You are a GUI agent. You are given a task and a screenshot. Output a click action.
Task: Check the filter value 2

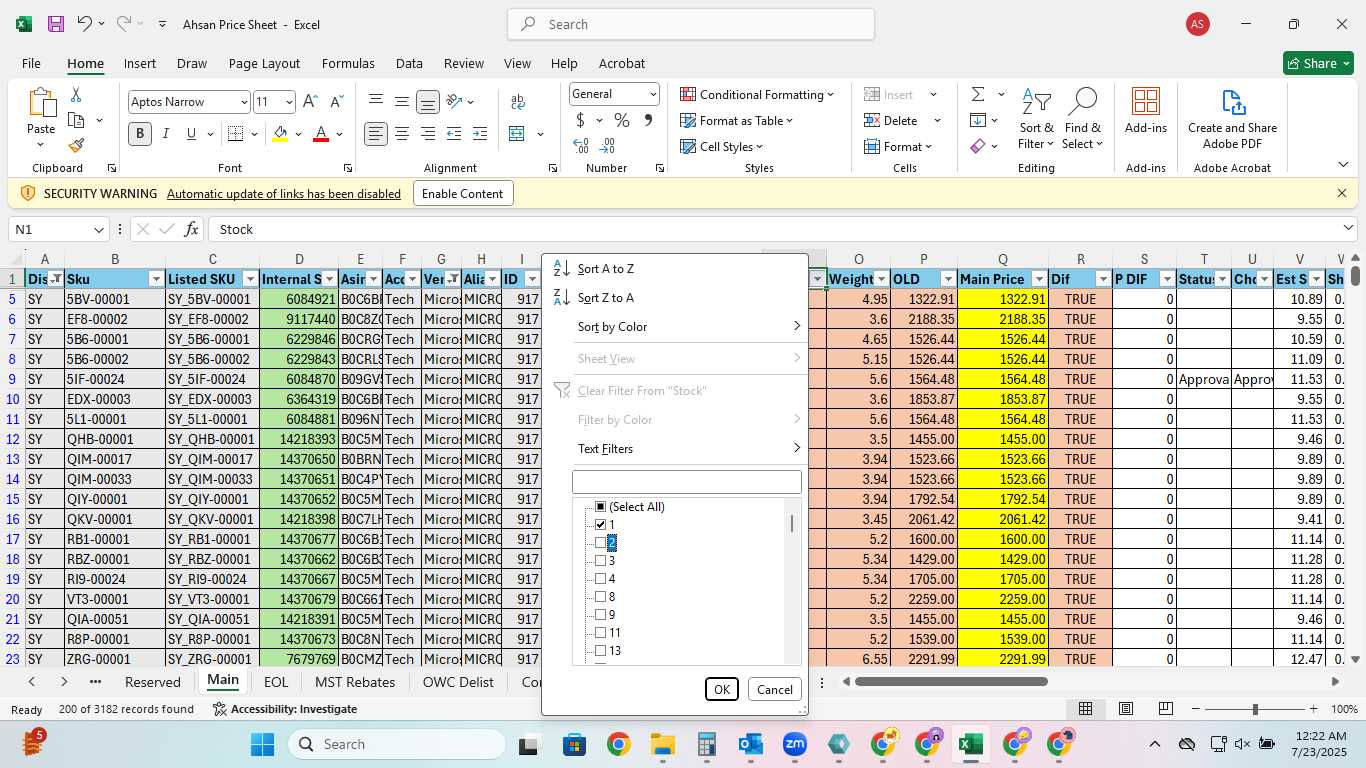coord(601,543)
